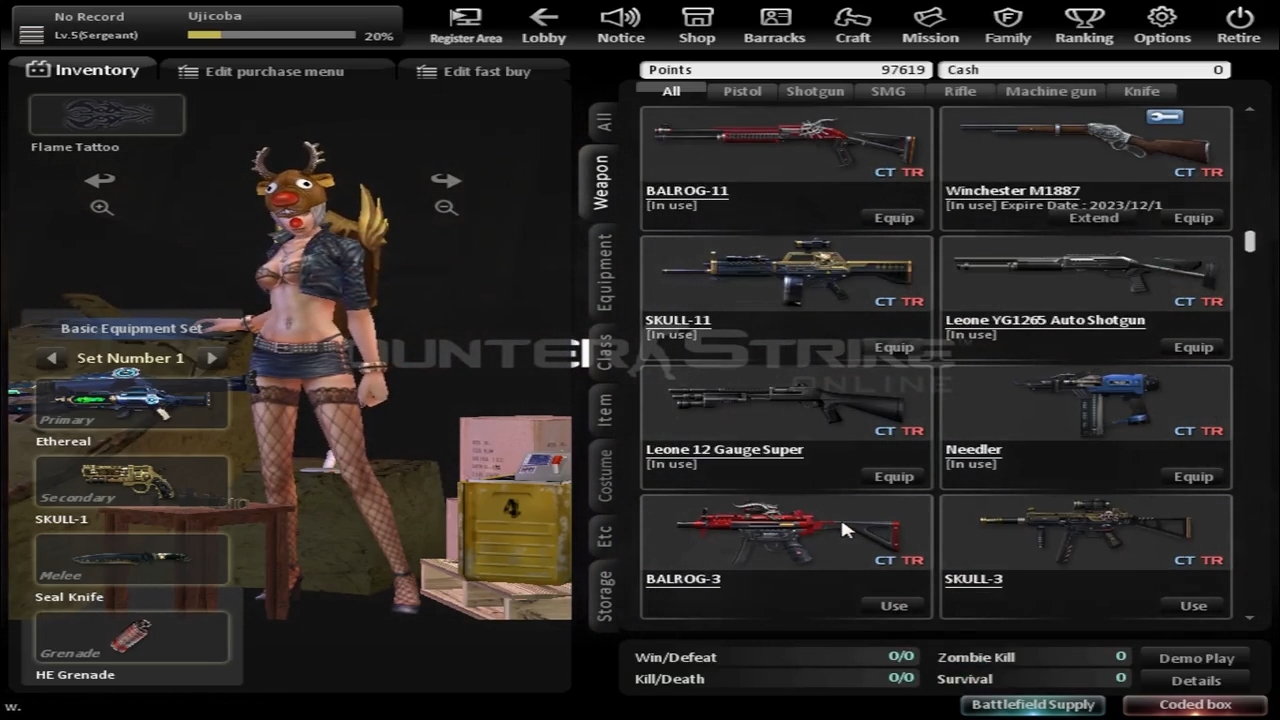Zoom in on the character model
Screen dimensions: 1280x720
point(101,208)
